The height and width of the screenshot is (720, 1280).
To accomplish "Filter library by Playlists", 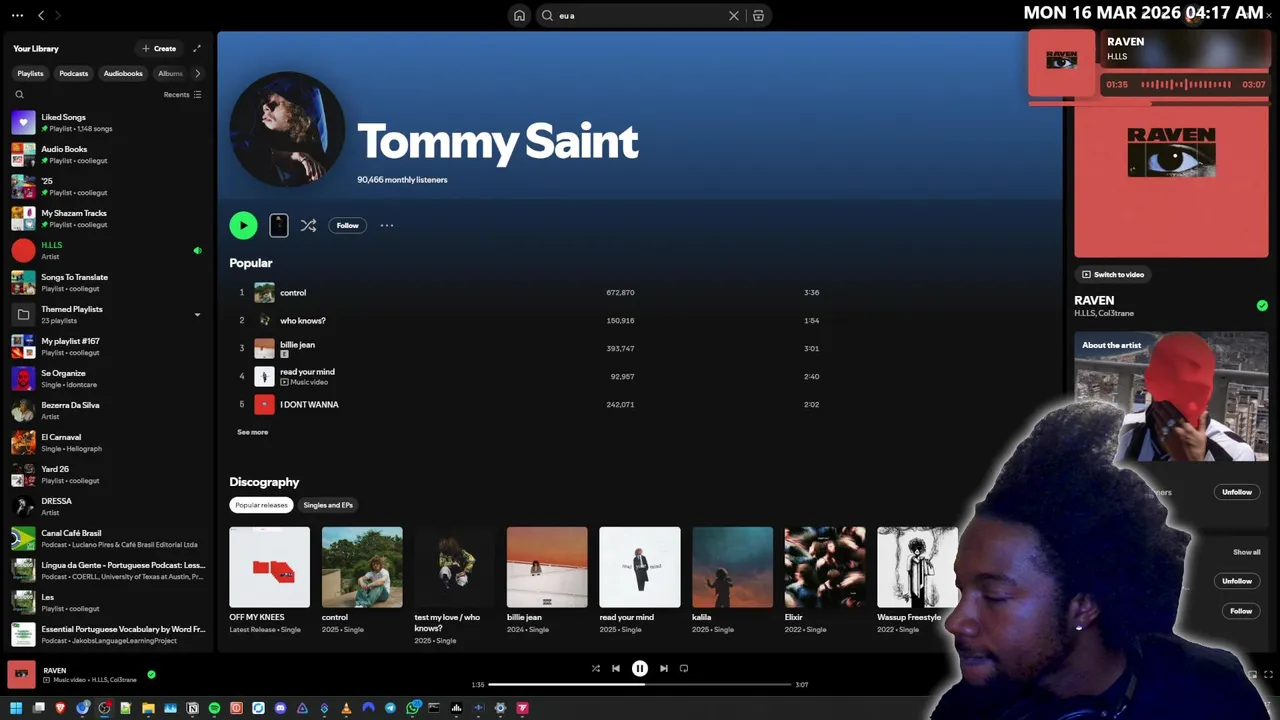I will tap(30, 73).
